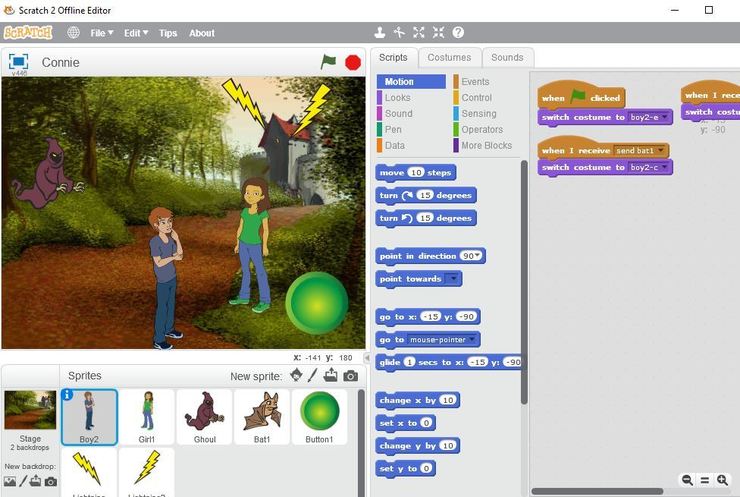Choose new sprite from library icon
The height and width of the screenshot is (497, 740).
296,375
